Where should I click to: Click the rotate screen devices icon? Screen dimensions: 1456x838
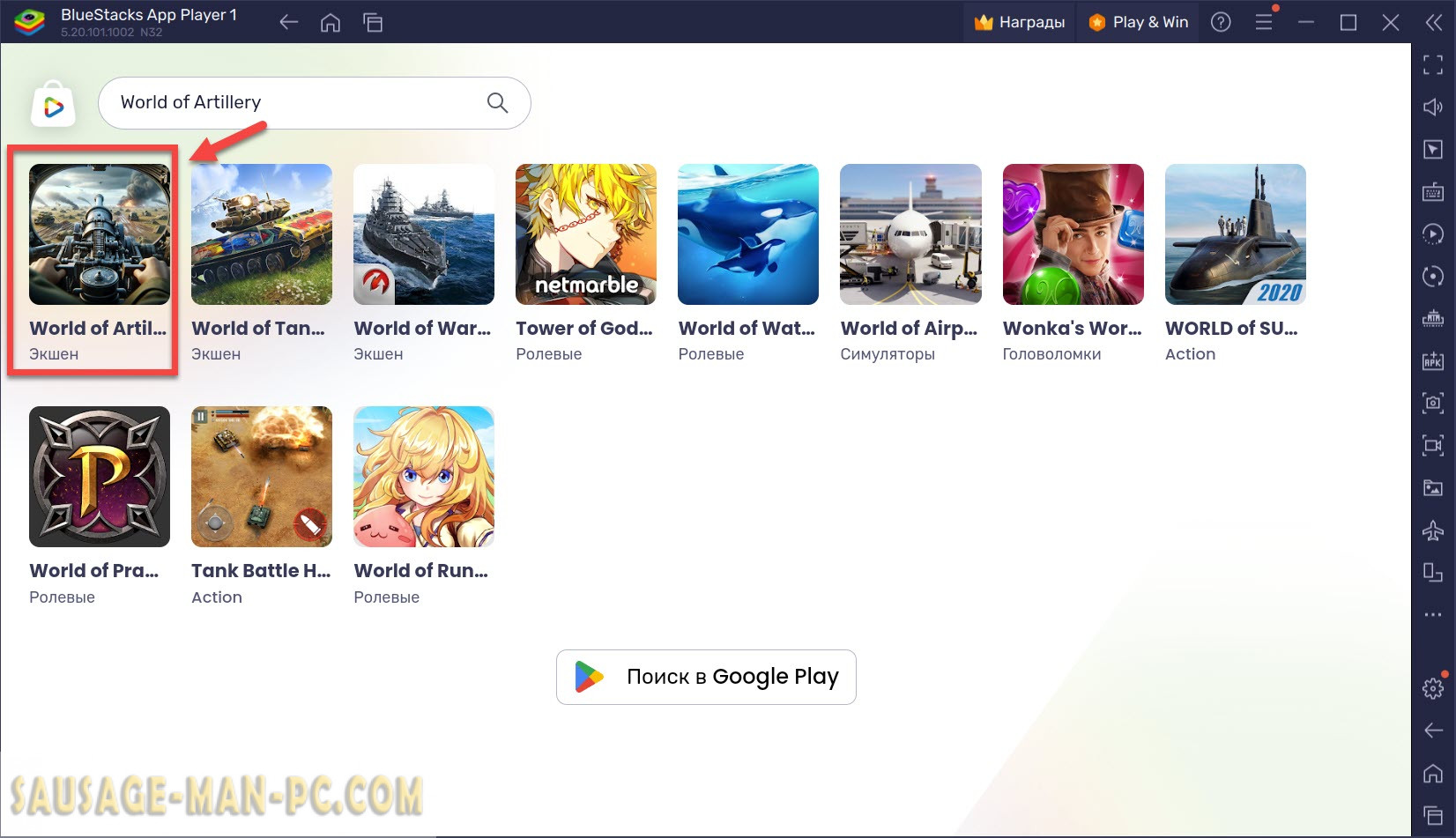pyautogui.click(x=1433, y=572)
